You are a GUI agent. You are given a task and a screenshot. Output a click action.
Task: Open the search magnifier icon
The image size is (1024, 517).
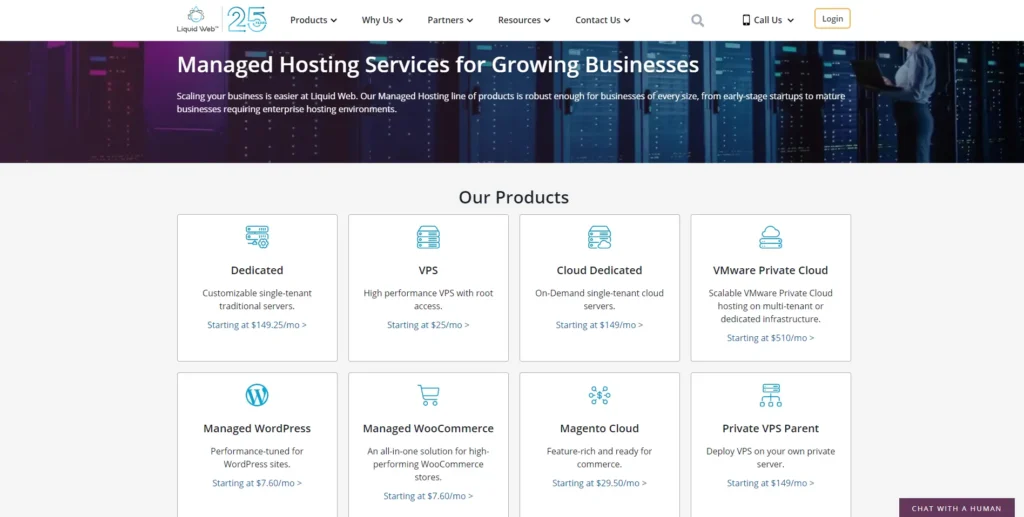(697, 20)
